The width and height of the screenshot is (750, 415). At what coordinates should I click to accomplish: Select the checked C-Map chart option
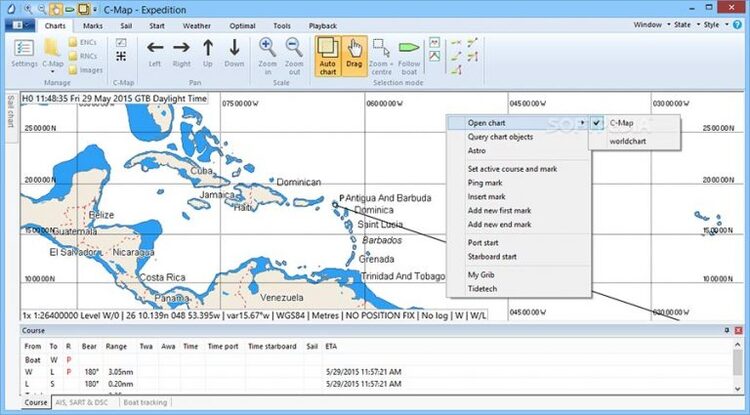point(621,123)
